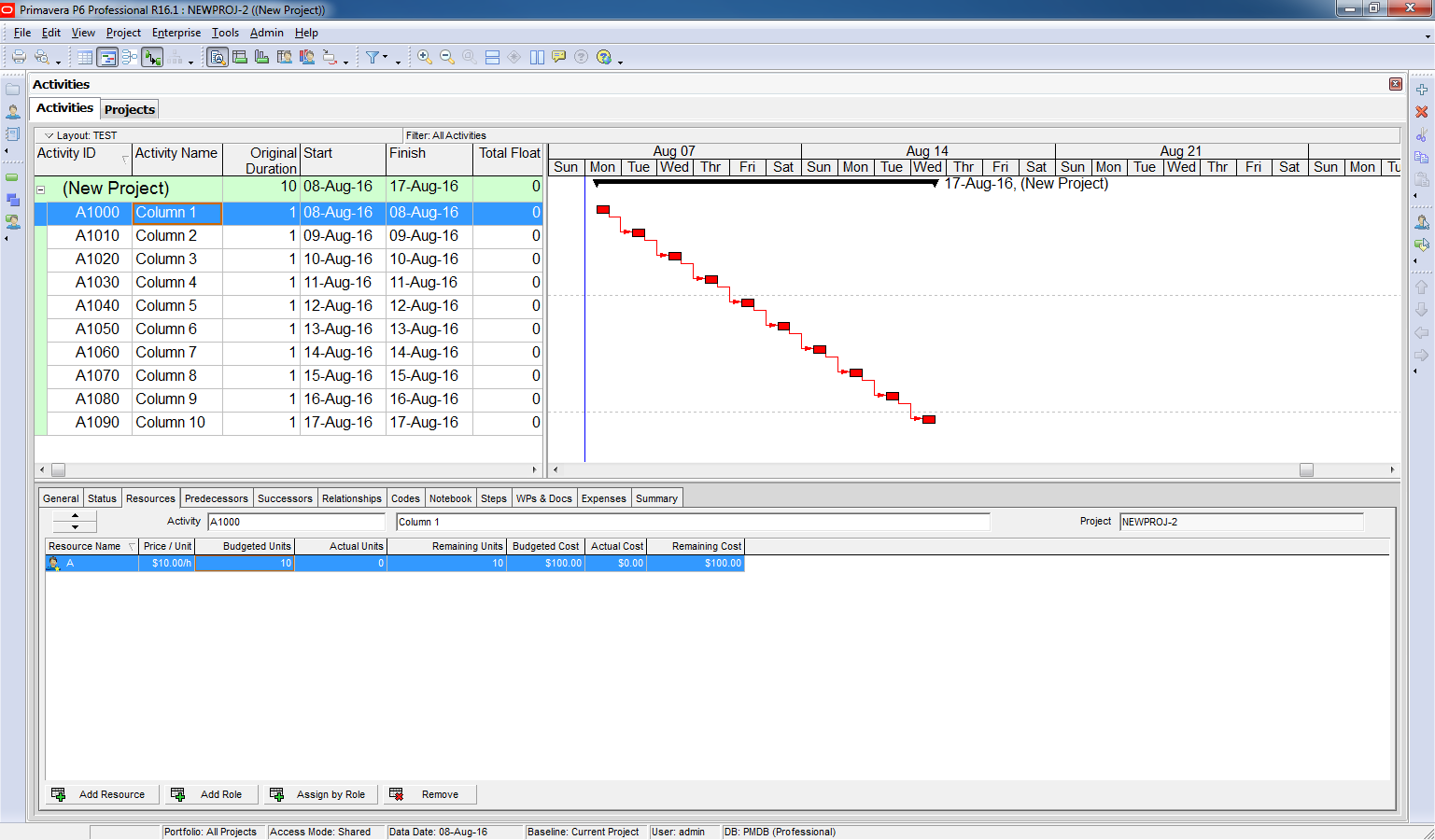Click the Add Resource button
This screenshot has height=840, width=1435.
coord(102,794)
